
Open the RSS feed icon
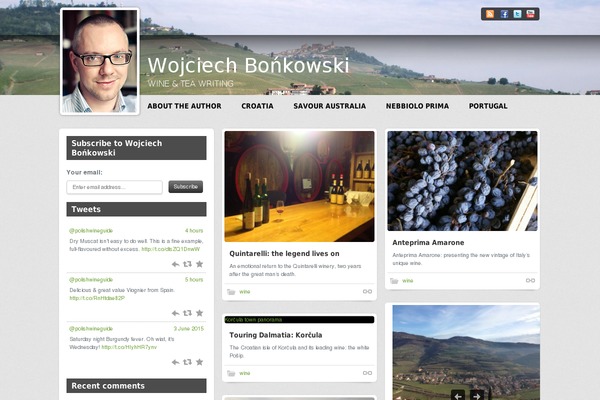pos(490,14)
